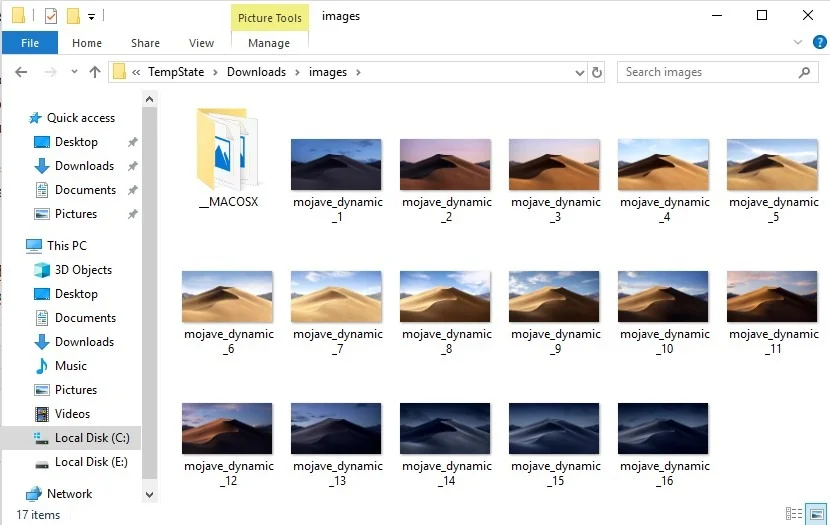The width and height of the screenshot is (830, 525).
Task: Go up one folder level with Up arrow
Action: tap(95, 72)
